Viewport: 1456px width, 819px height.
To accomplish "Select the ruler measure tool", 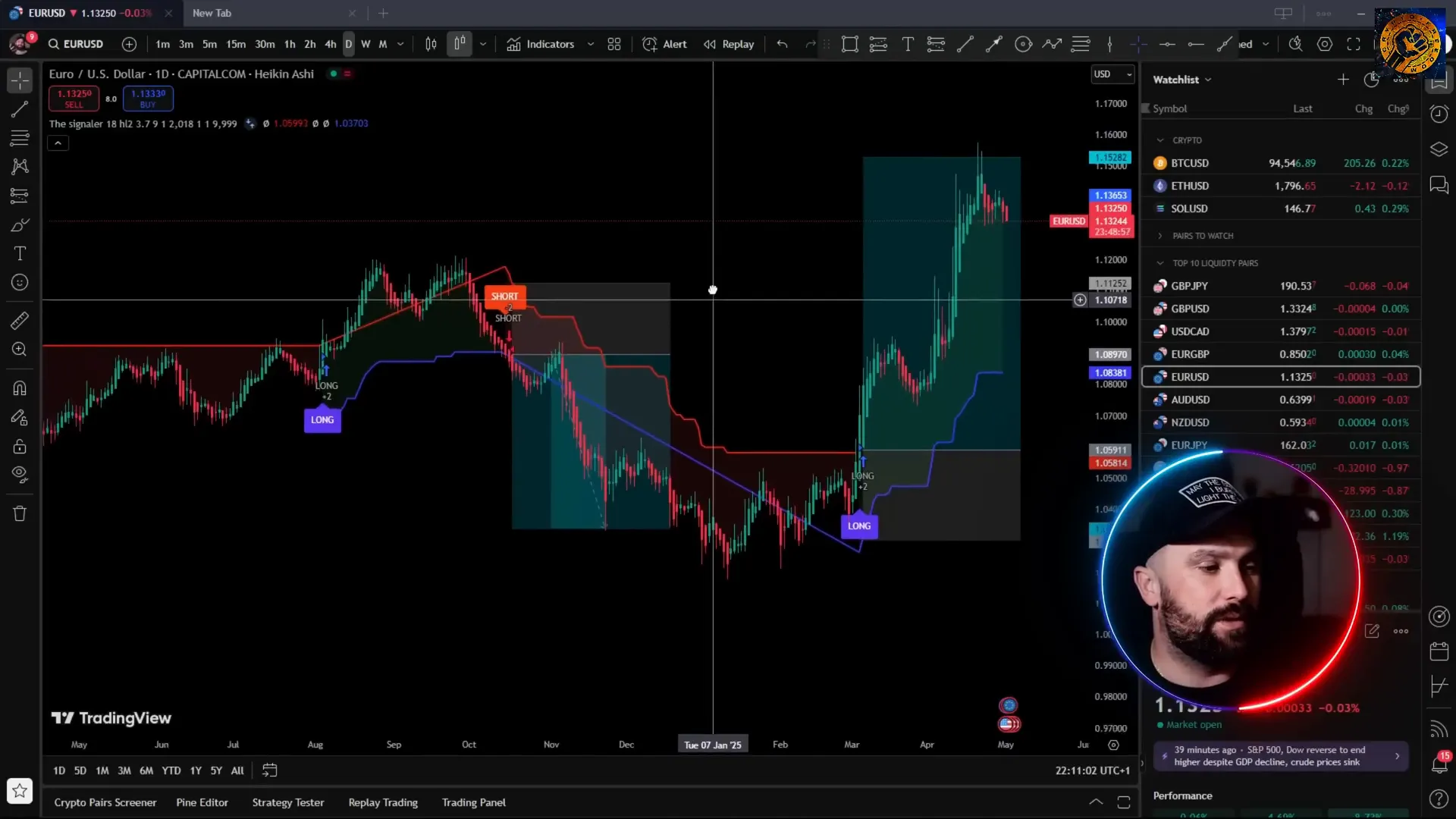I will [20, 321].
